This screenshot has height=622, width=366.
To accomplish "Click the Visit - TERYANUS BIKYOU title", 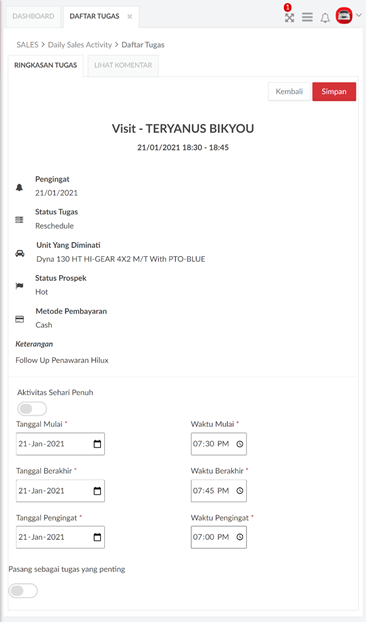I will coord(183,129).
